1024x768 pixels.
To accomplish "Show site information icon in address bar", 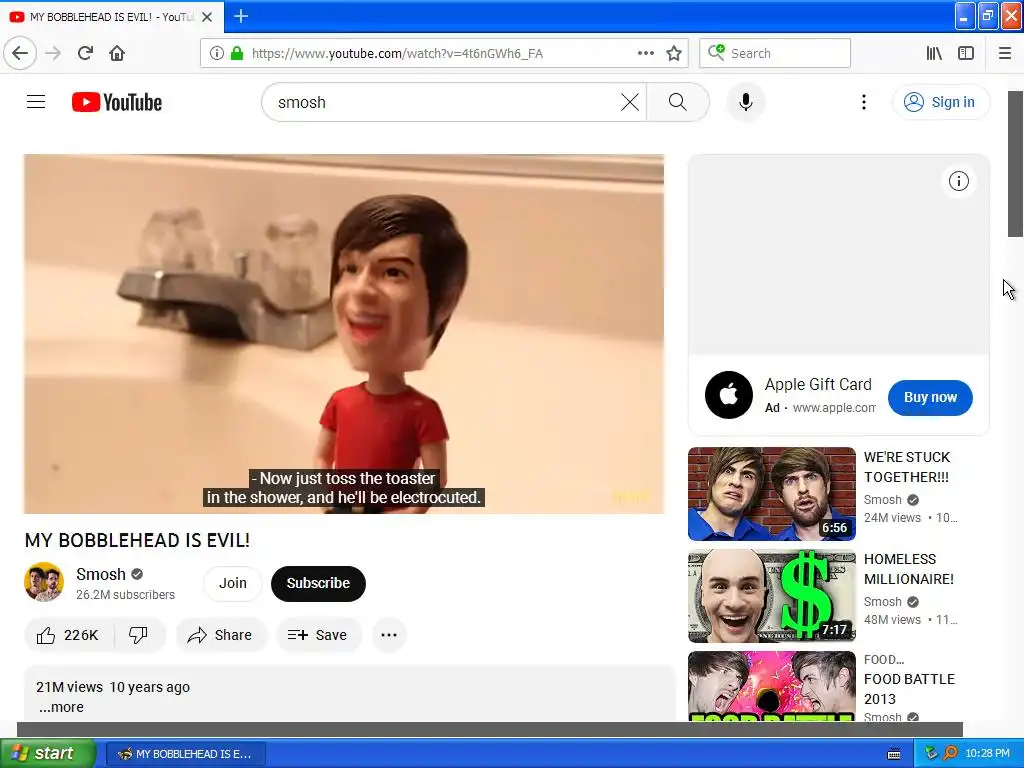I will click(x=216, y=53).
